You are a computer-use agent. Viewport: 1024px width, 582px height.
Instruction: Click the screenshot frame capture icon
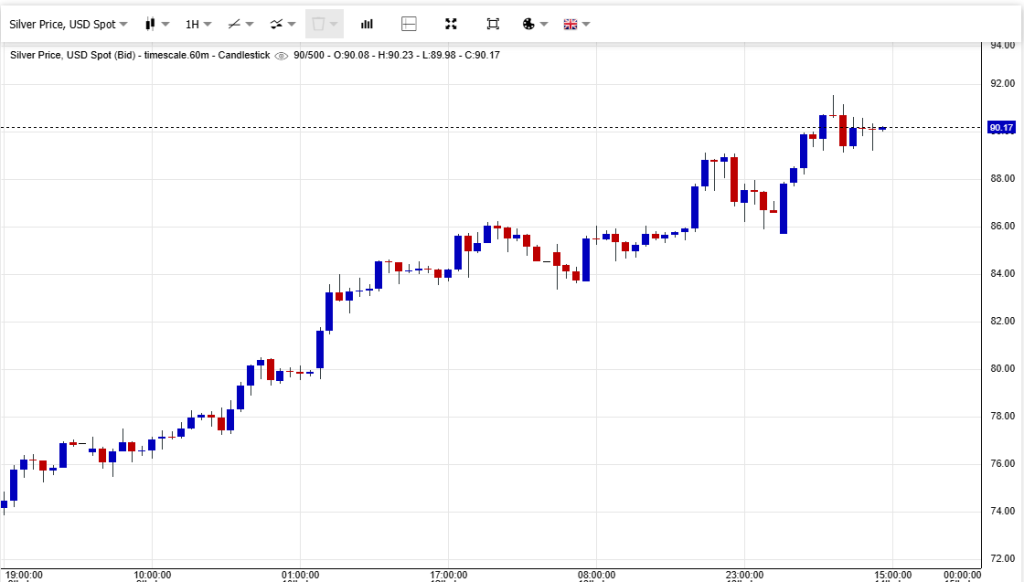point(492,23)
